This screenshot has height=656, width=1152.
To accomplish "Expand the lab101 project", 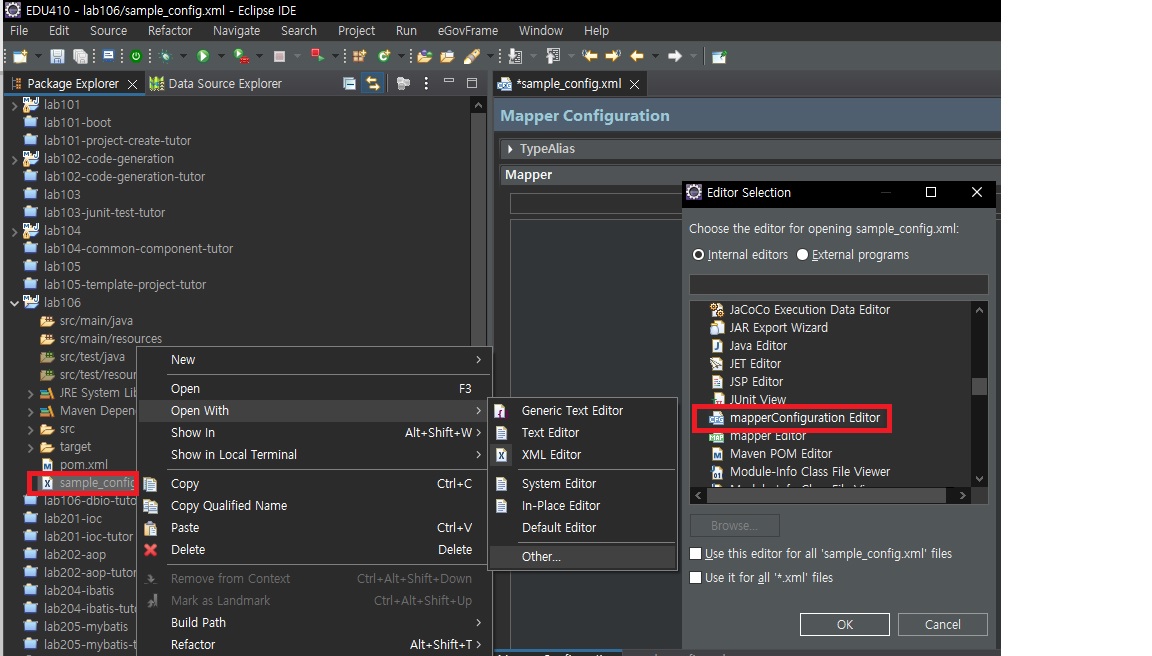I will [14, 105].
